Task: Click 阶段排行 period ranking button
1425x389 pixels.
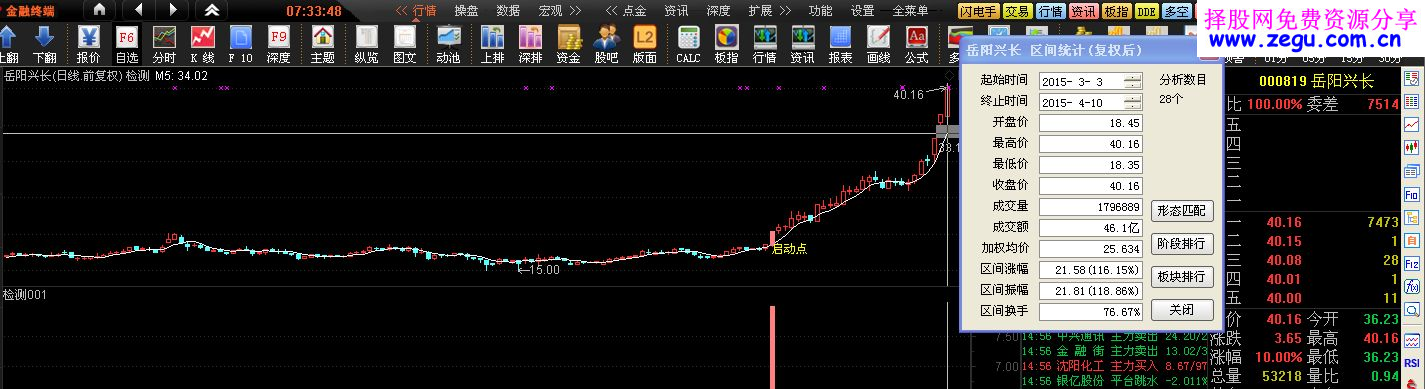Action: click(1183, 243)
